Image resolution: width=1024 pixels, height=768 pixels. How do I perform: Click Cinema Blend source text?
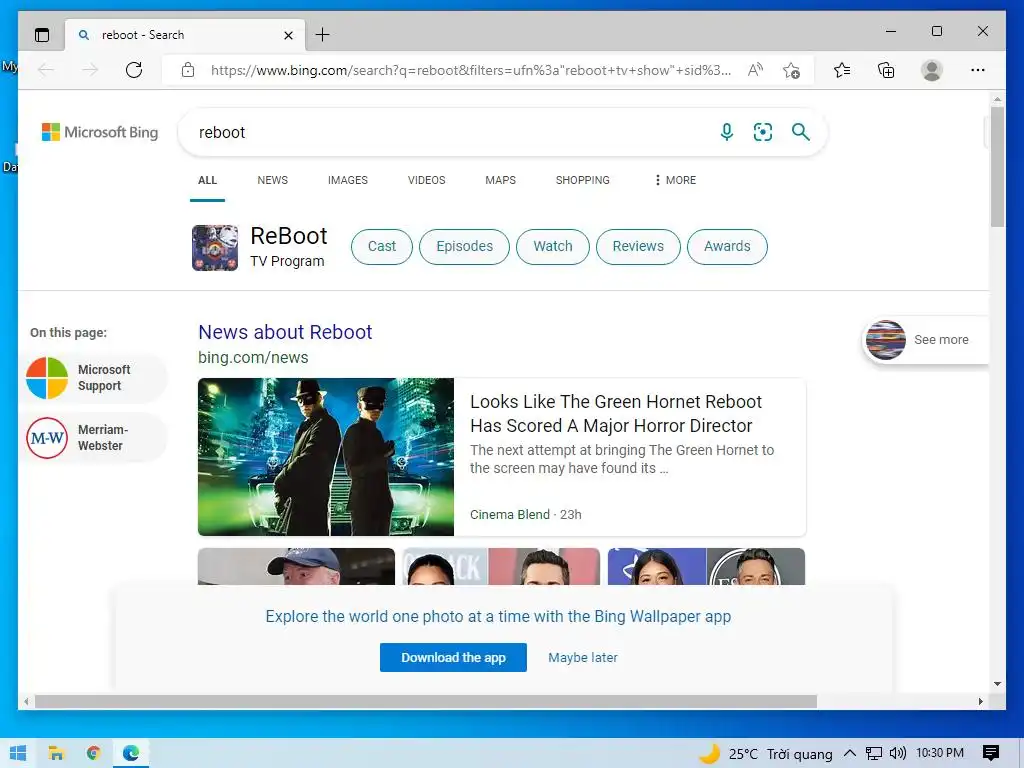pos(509,515)
